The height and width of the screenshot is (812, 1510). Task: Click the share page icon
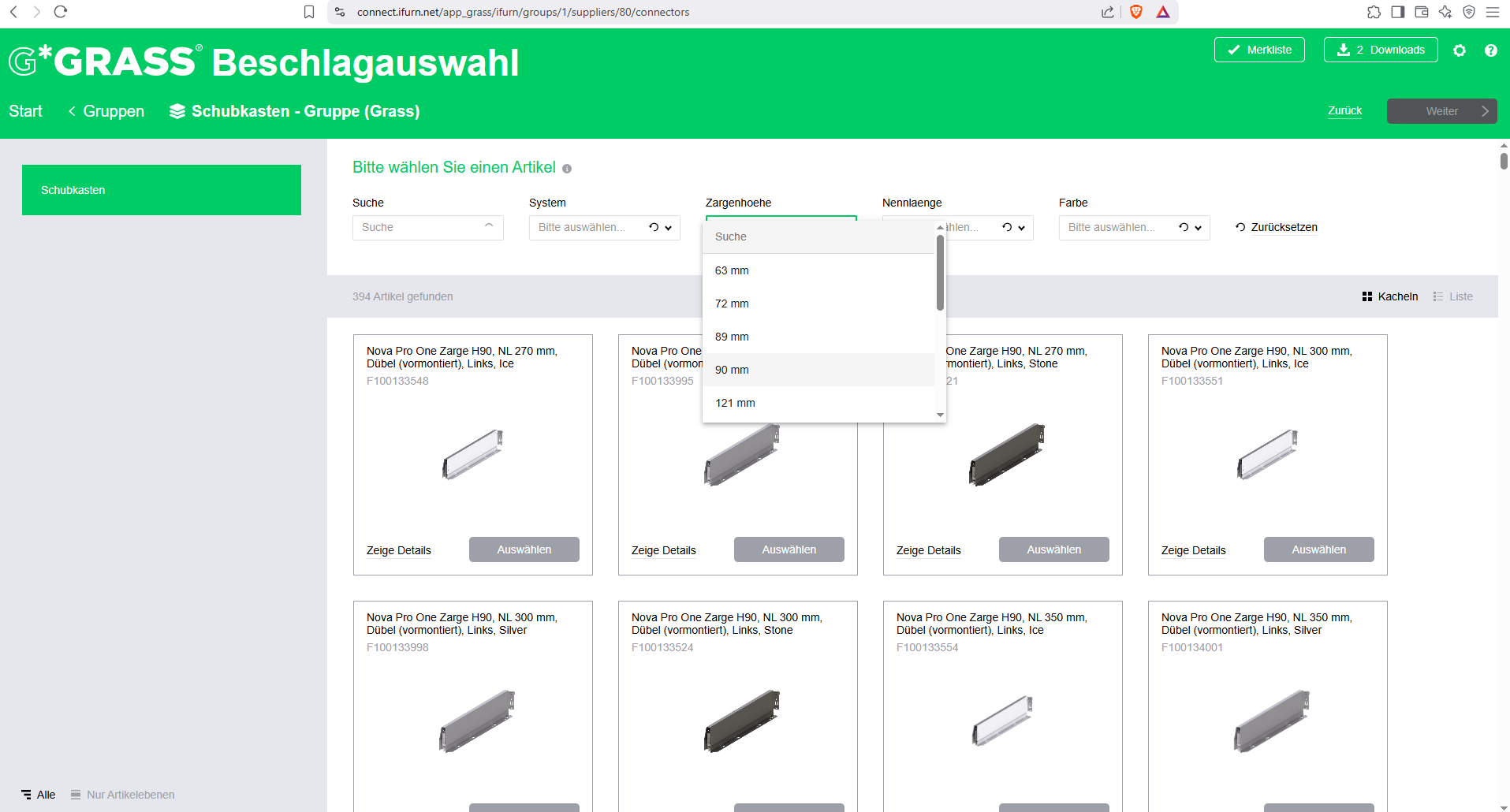(x=1108, y=12)
